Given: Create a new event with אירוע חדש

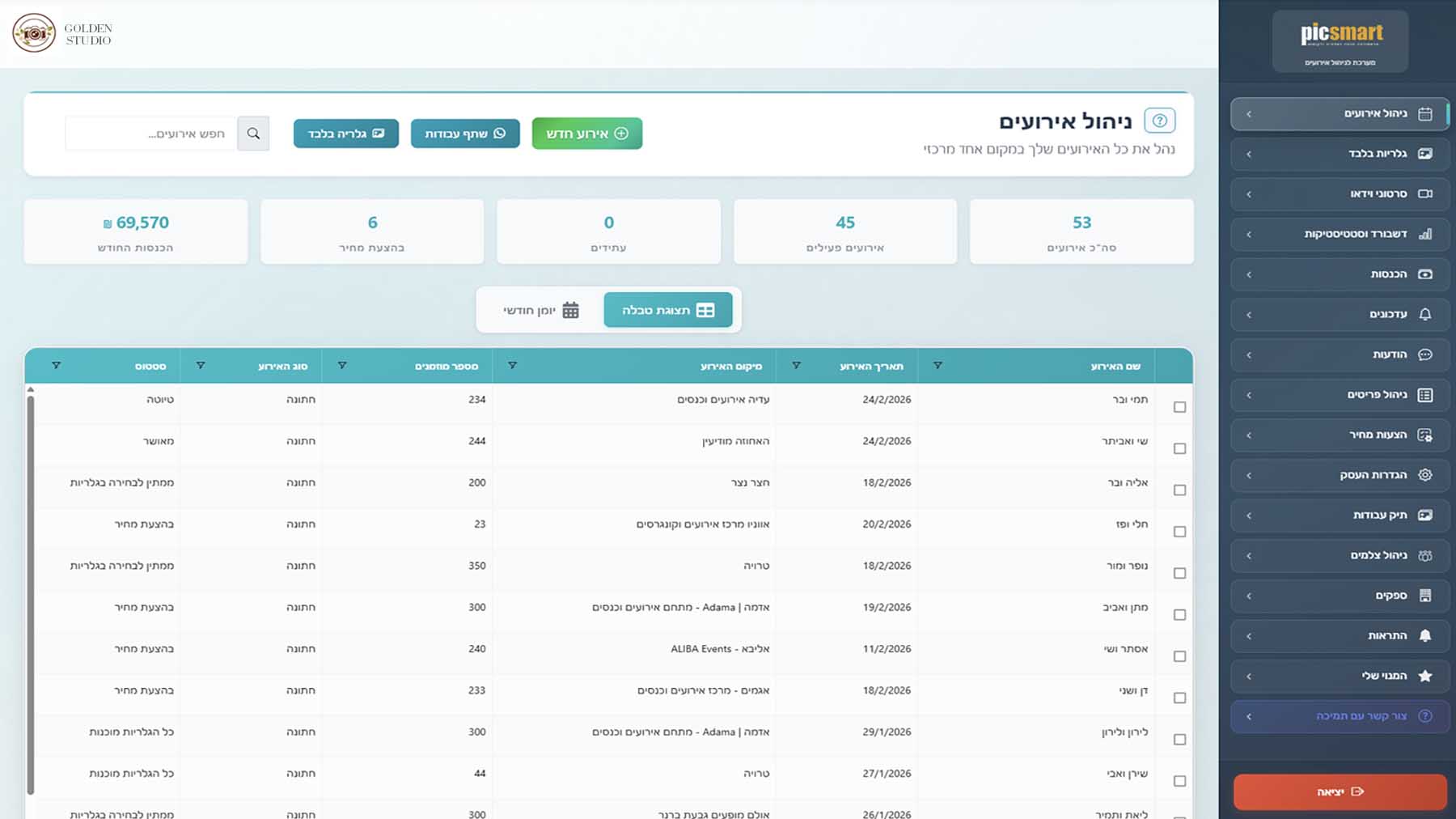Looking at the screenshot, I should click(586, 134).
